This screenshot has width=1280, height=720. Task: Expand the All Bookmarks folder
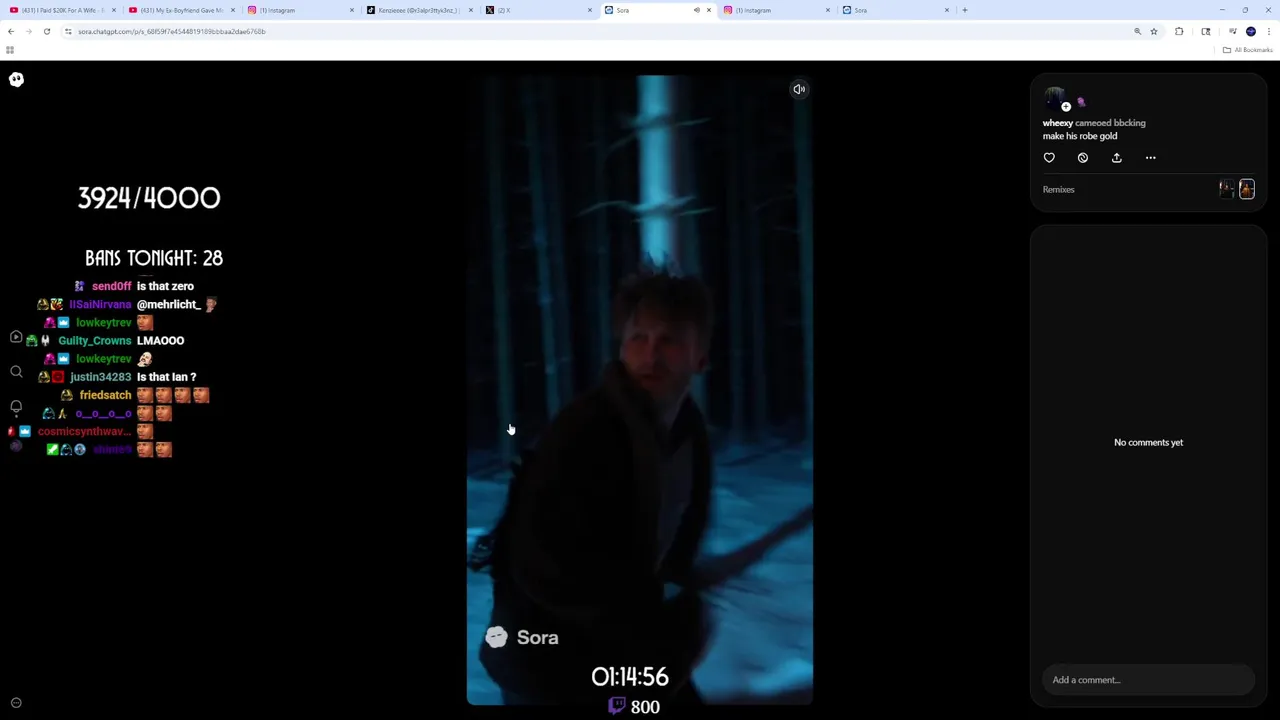click(1247, 50)
